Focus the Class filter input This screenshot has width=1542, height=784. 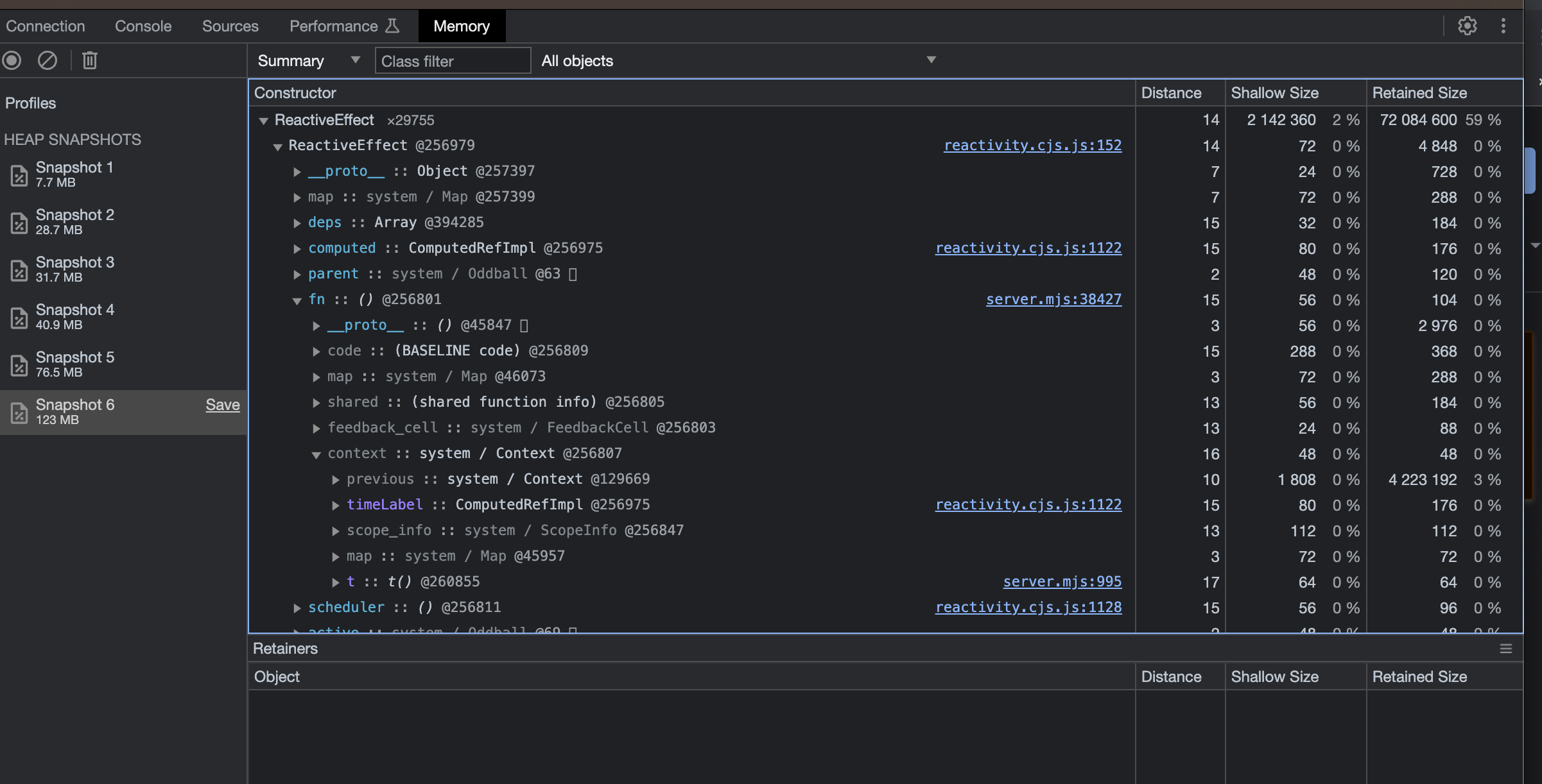tap(453, 61)
